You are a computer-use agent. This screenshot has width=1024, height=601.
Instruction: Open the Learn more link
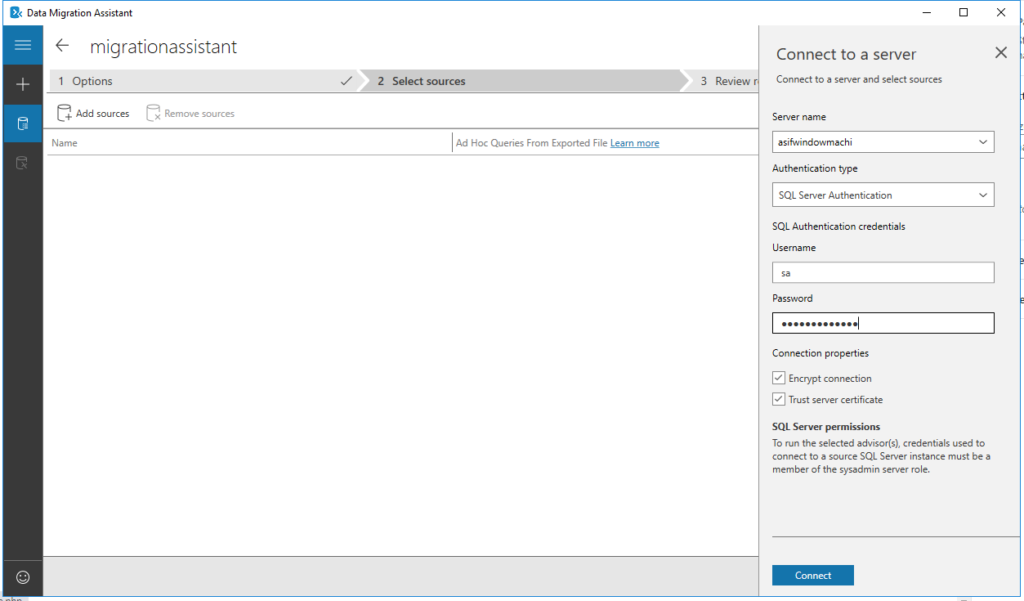tap(634, 143)
